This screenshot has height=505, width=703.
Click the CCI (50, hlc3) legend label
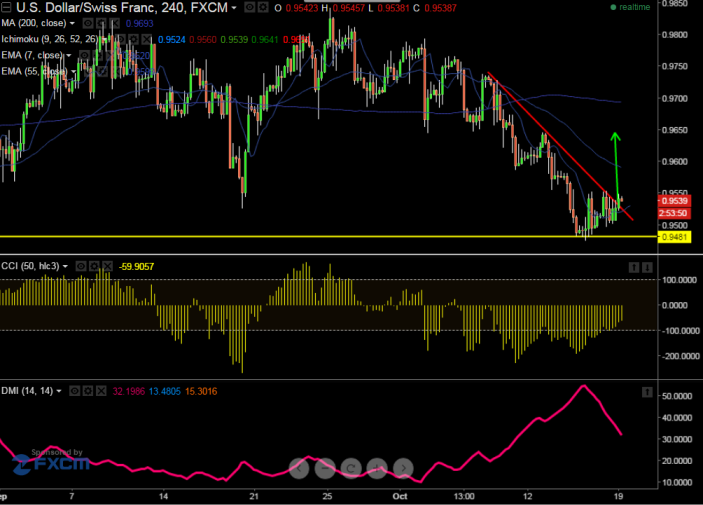coord(30,266)
